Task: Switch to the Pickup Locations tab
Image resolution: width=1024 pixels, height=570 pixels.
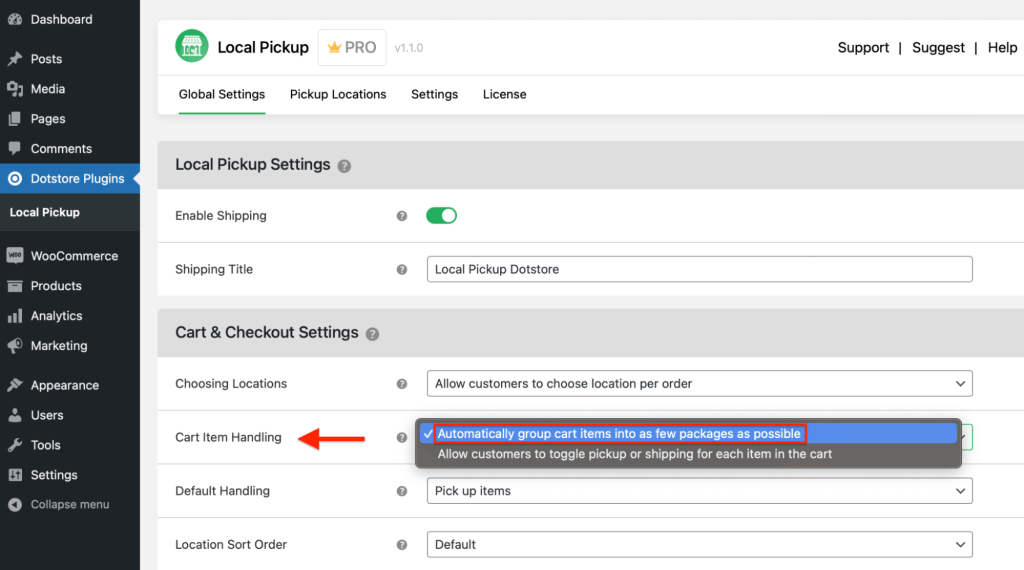Action: coord(338,94)
